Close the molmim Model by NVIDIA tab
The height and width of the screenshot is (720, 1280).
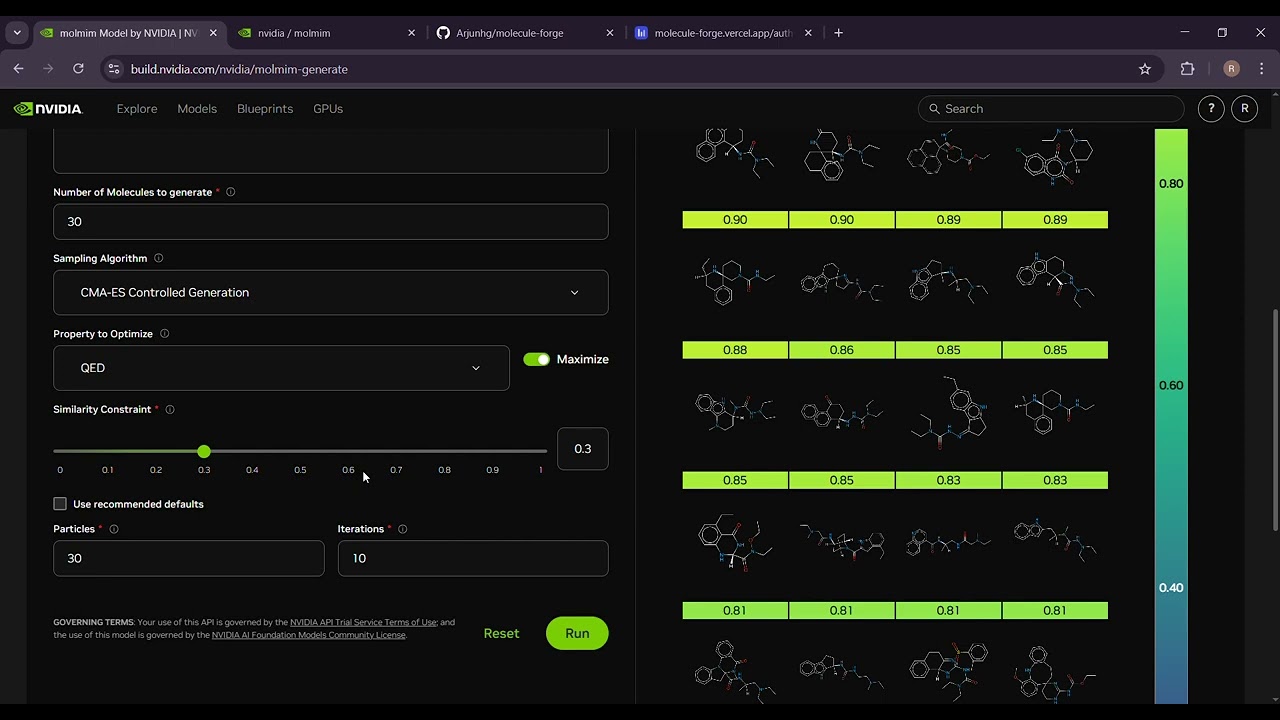[x=213, y=33]
